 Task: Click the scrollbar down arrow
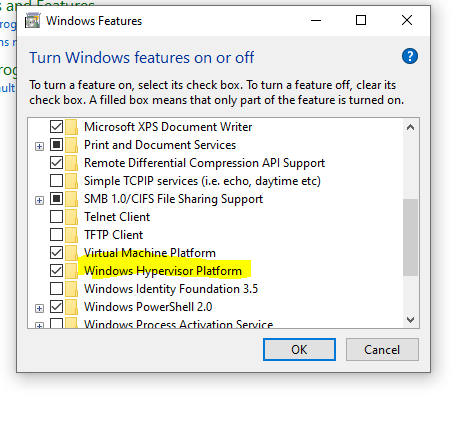pos(411,320)
